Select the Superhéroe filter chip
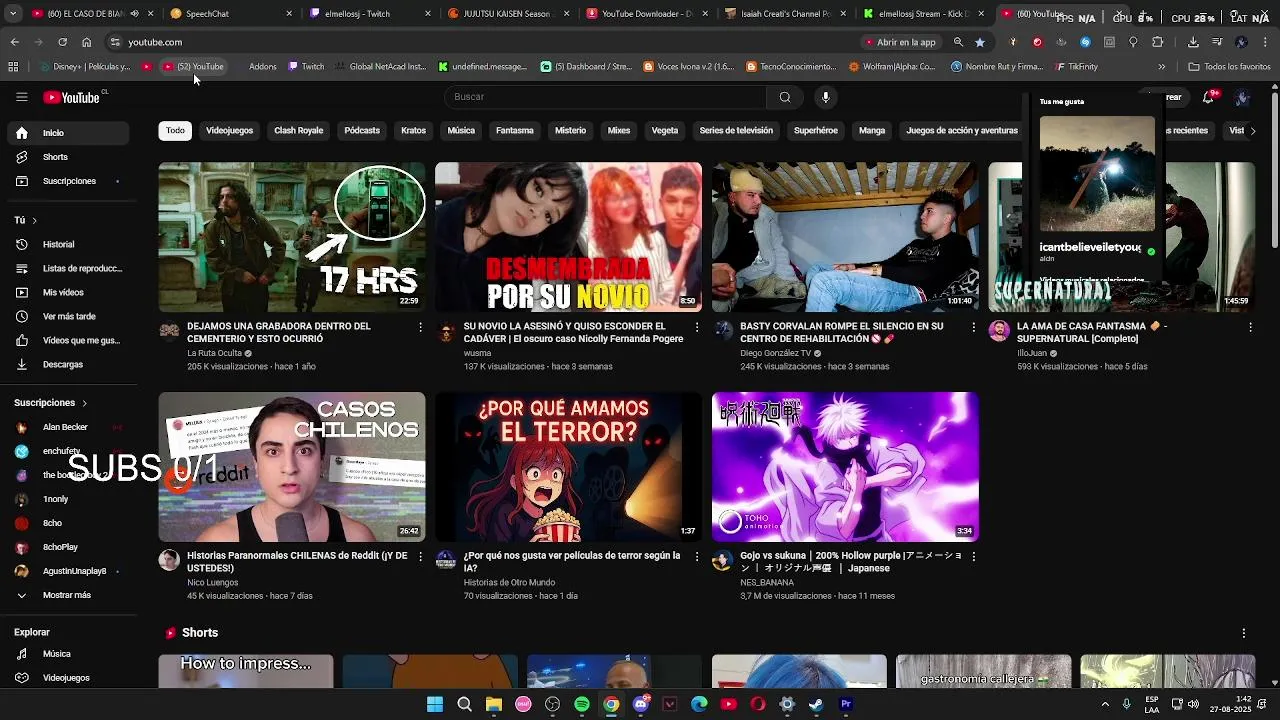This screenshot has width=1280, height=720. click(816, 131)
